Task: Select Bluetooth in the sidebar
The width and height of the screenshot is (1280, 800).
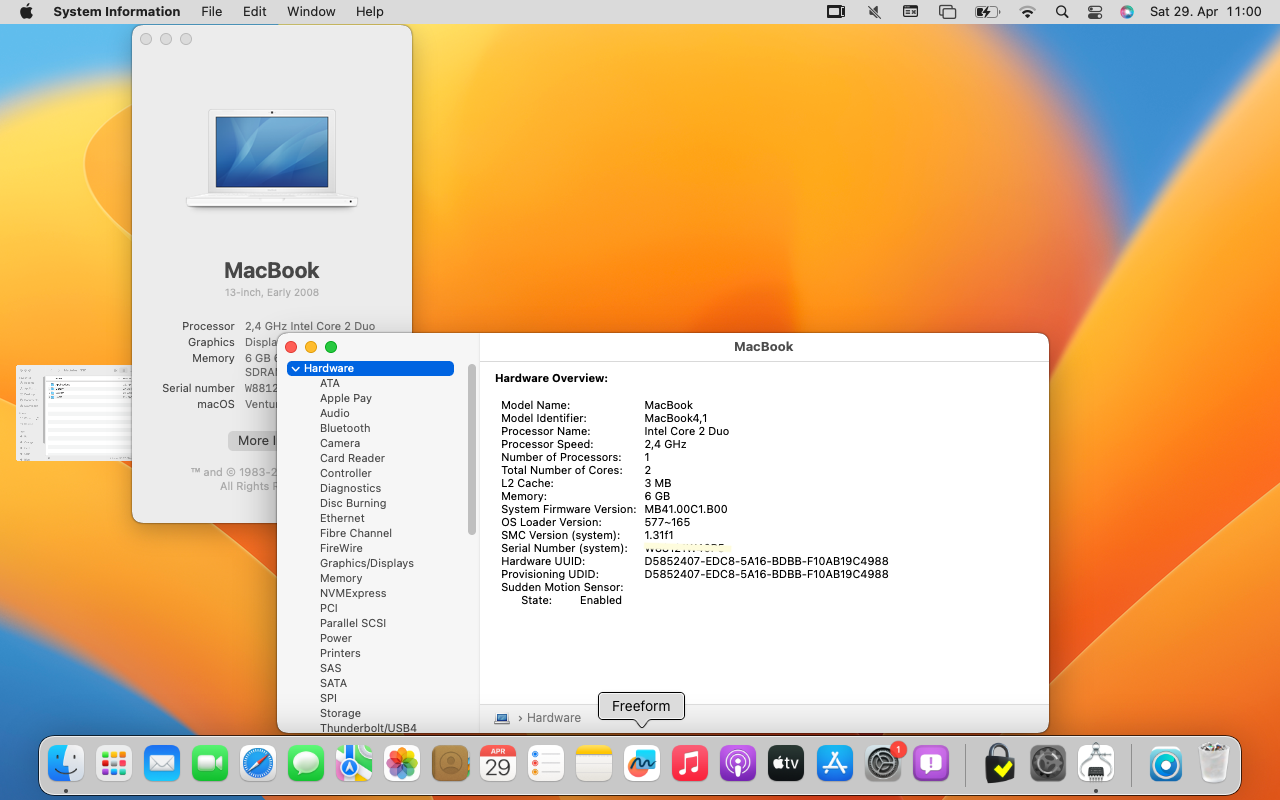Action: click(345, 429)
